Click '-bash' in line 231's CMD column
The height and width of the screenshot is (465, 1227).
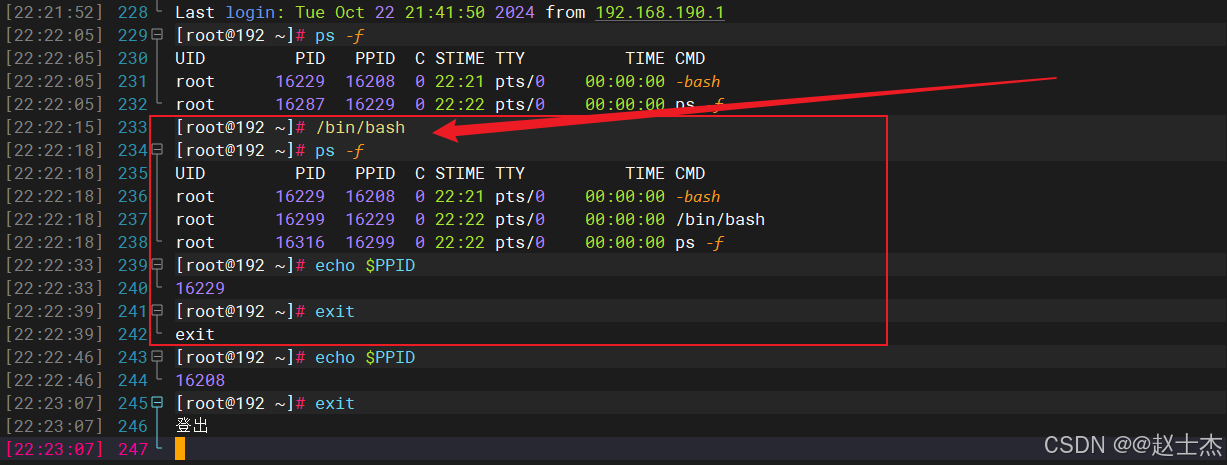(x=698, y=82)
